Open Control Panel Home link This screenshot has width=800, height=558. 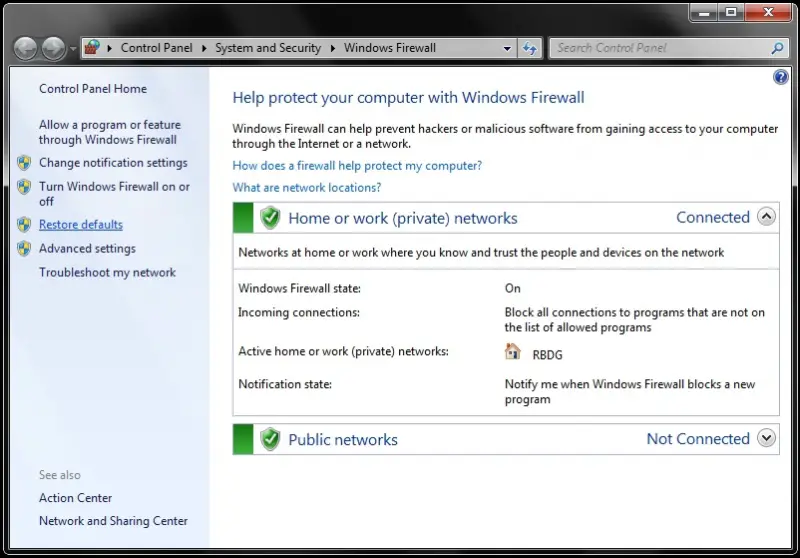[93, 89]
